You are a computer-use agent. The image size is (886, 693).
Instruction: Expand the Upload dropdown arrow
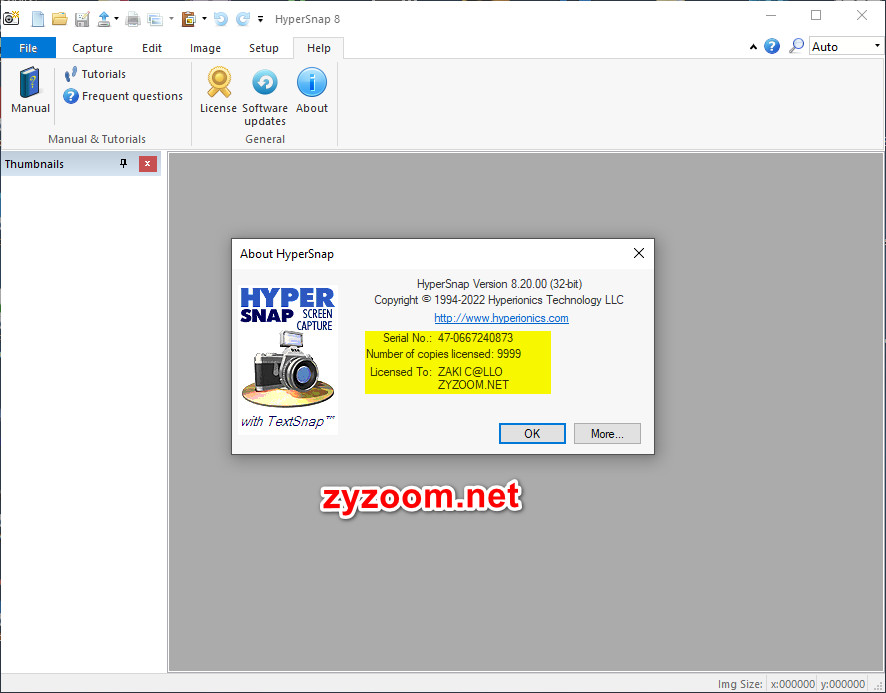coord(116,19)
